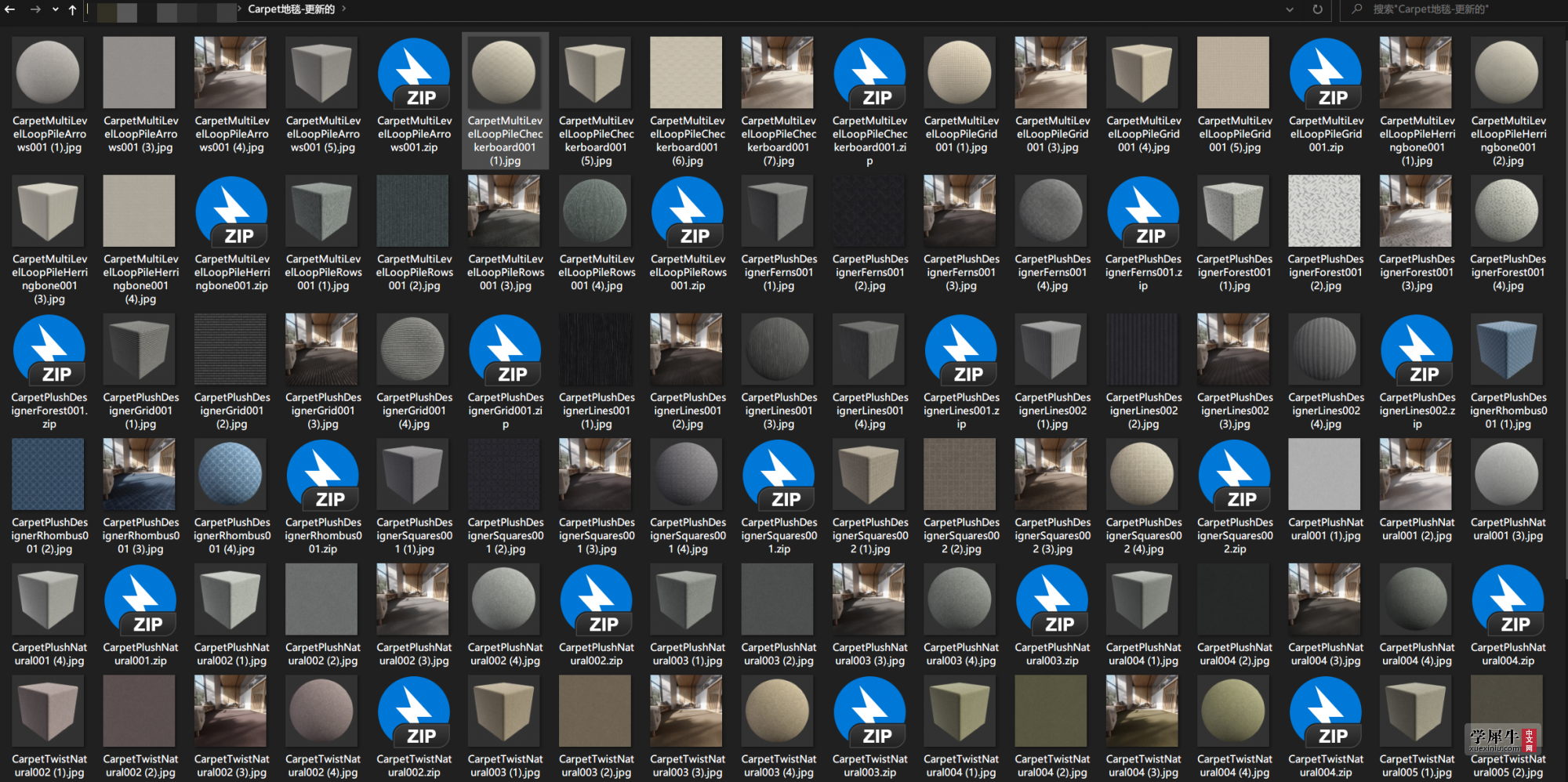
Task: Select CarpetPlushNatural004.zip file icon
Action: (x=1508, y=600)
